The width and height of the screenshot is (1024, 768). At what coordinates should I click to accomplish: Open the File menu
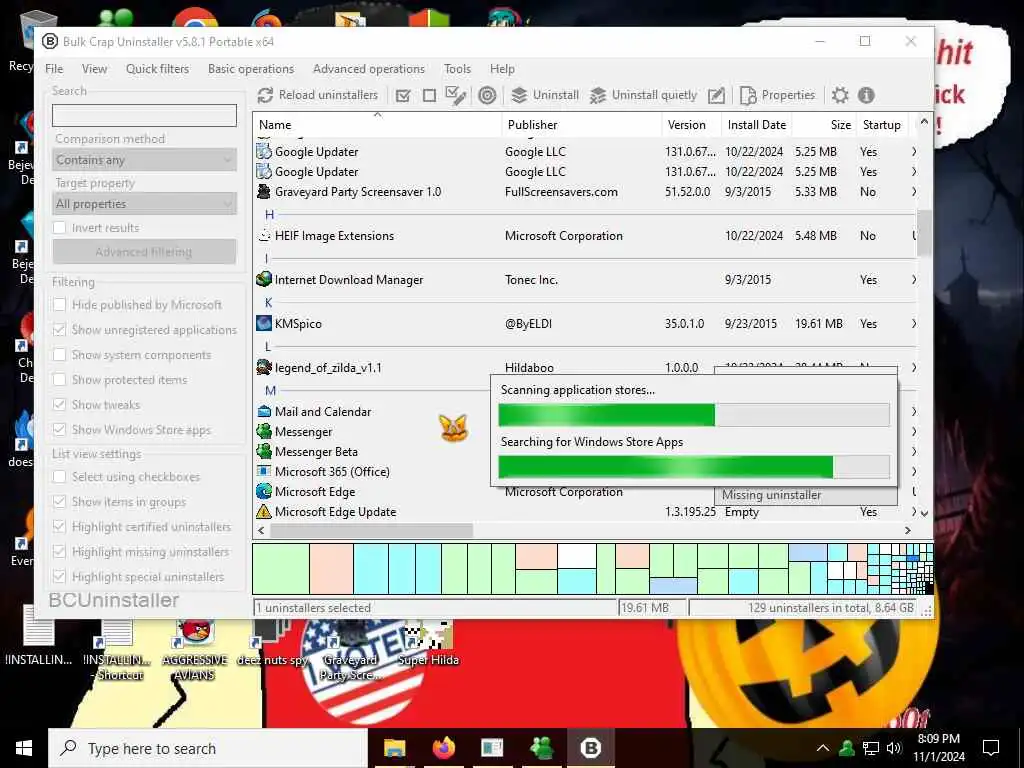point(54,69)
